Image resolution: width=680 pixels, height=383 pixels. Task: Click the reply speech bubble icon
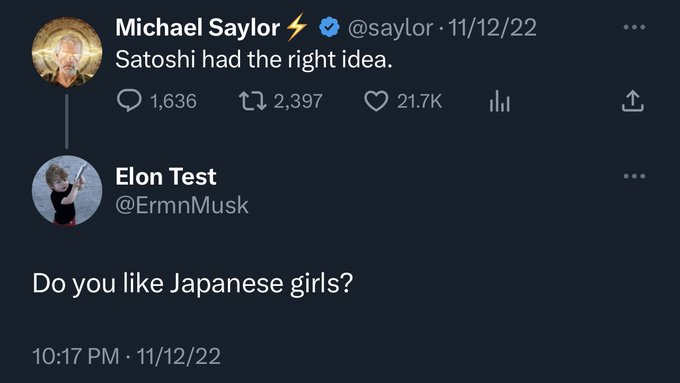129,101
